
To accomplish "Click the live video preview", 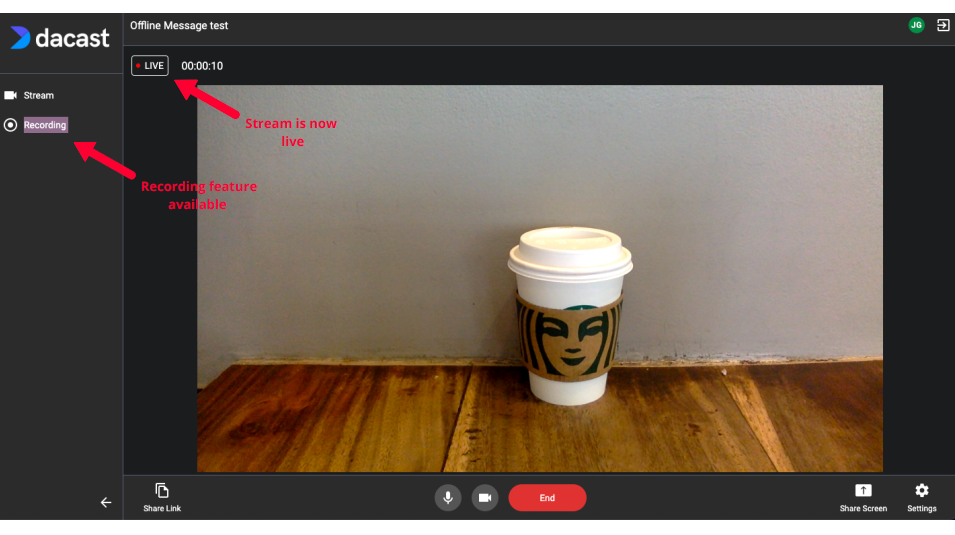I will pyautogui.click(x=540, y=278).
